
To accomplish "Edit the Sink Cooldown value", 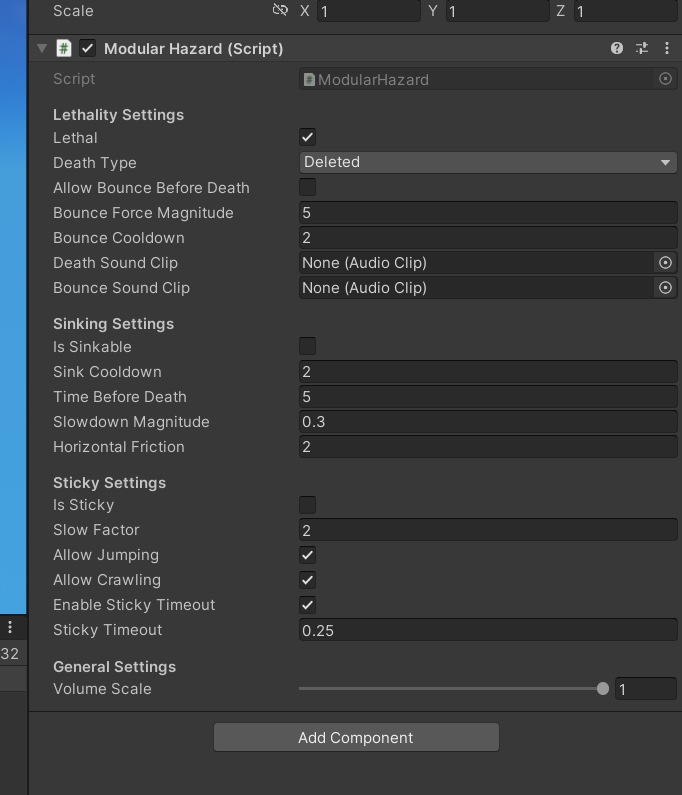I will 488,372.
